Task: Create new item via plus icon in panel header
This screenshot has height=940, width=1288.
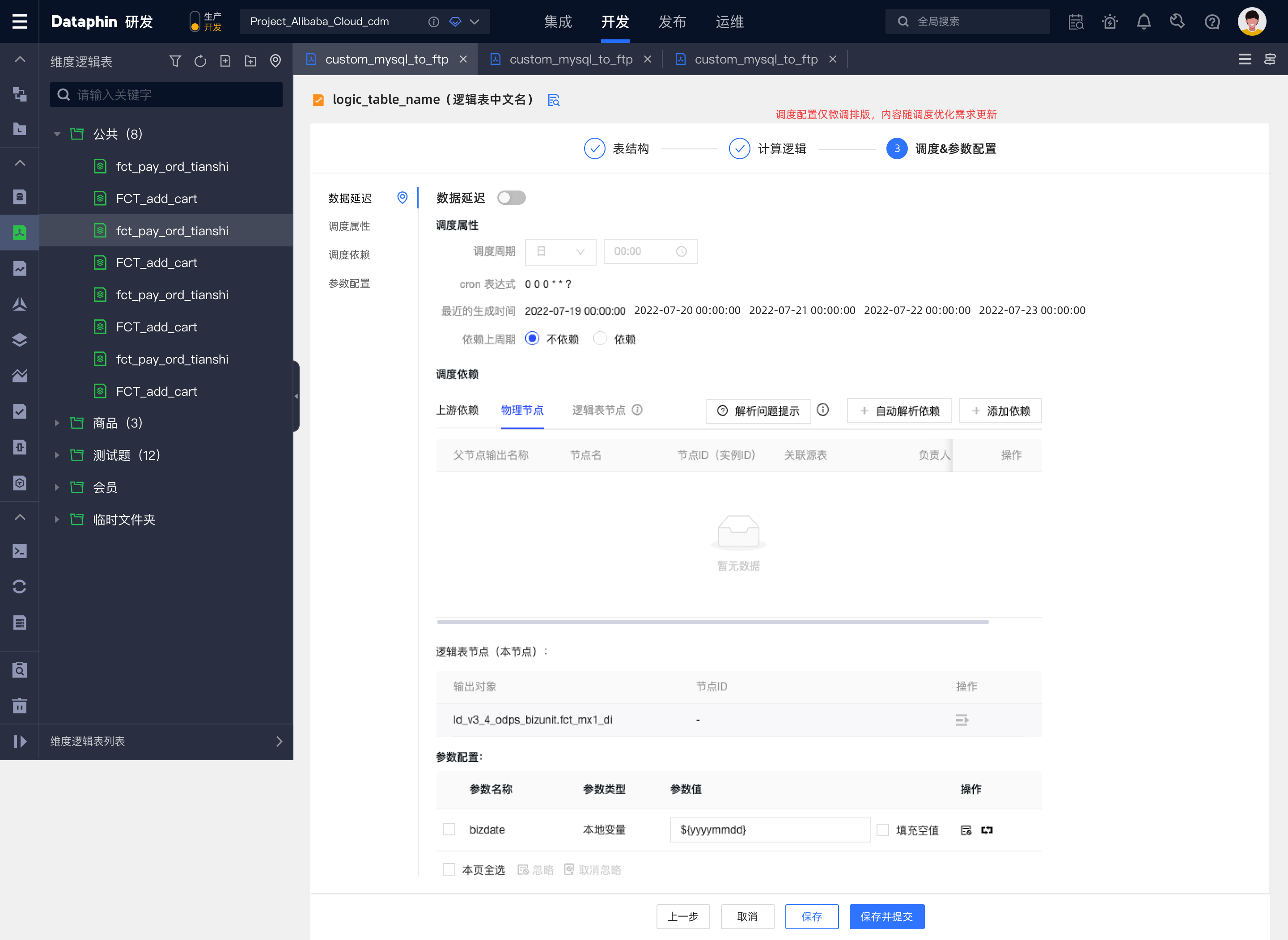Action: (x=225, y=60)
